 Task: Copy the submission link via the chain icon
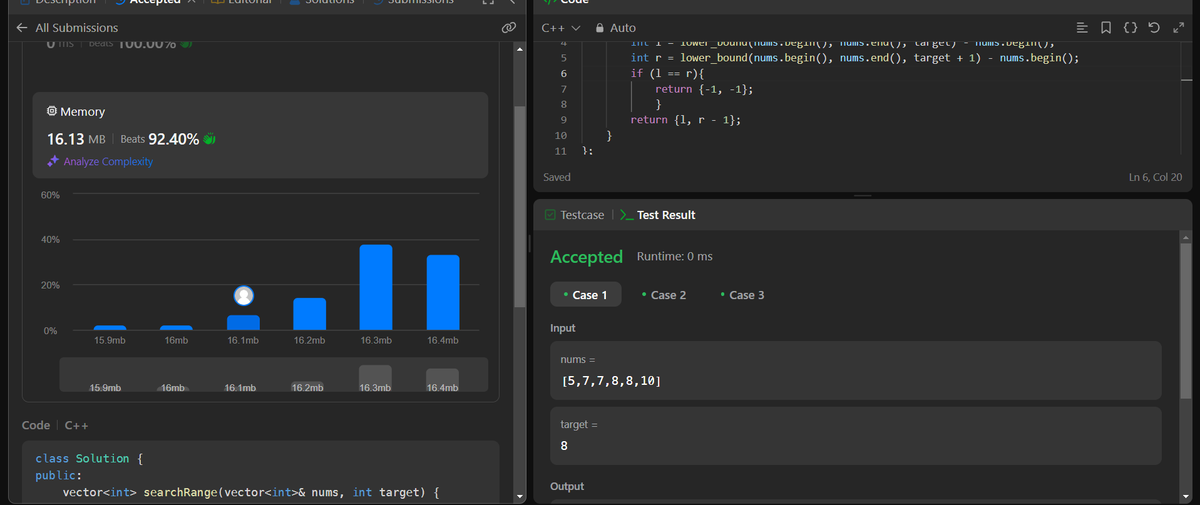click(508, 28)
